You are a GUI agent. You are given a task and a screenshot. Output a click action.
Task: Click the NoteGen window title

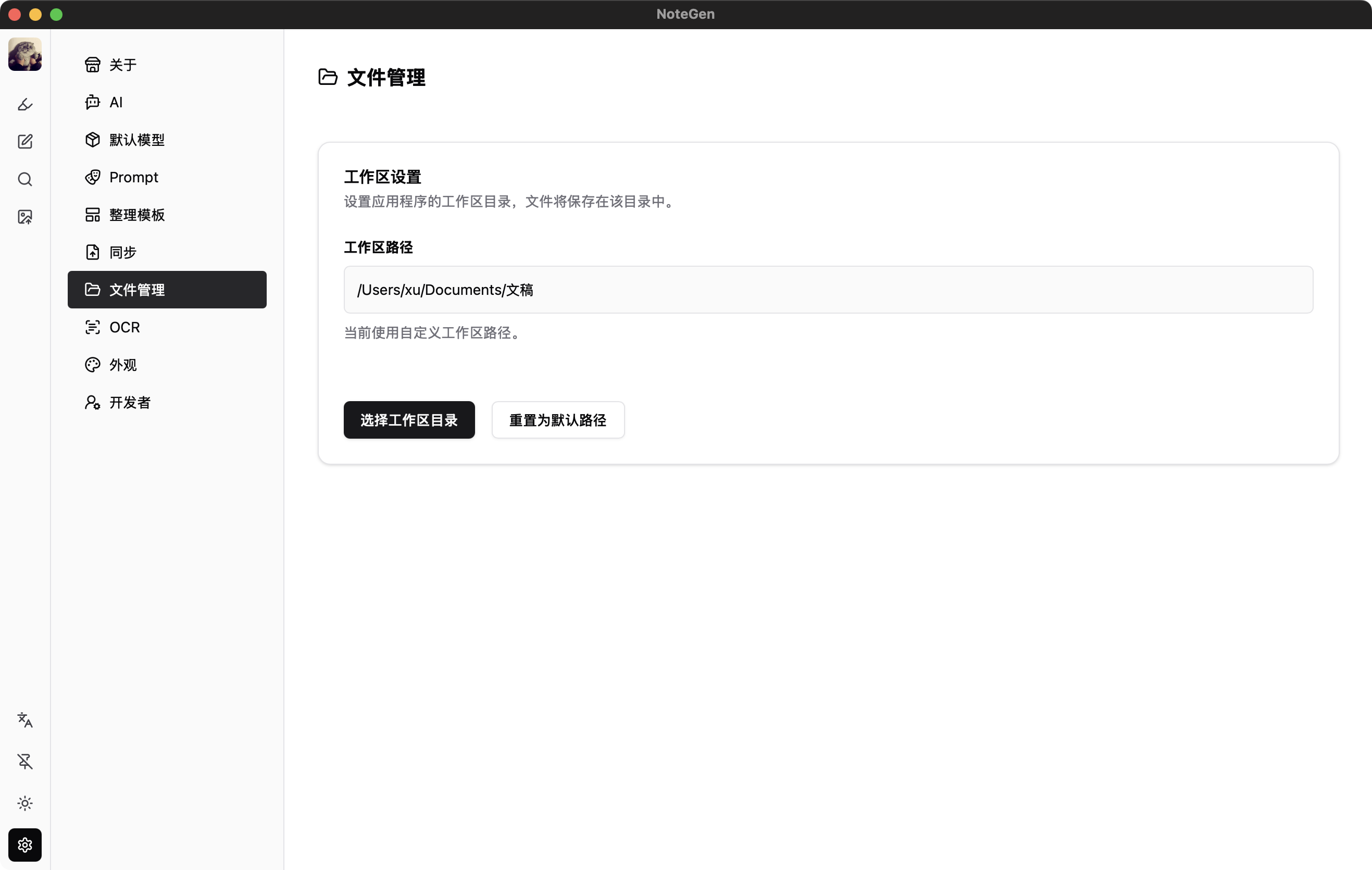685,14
